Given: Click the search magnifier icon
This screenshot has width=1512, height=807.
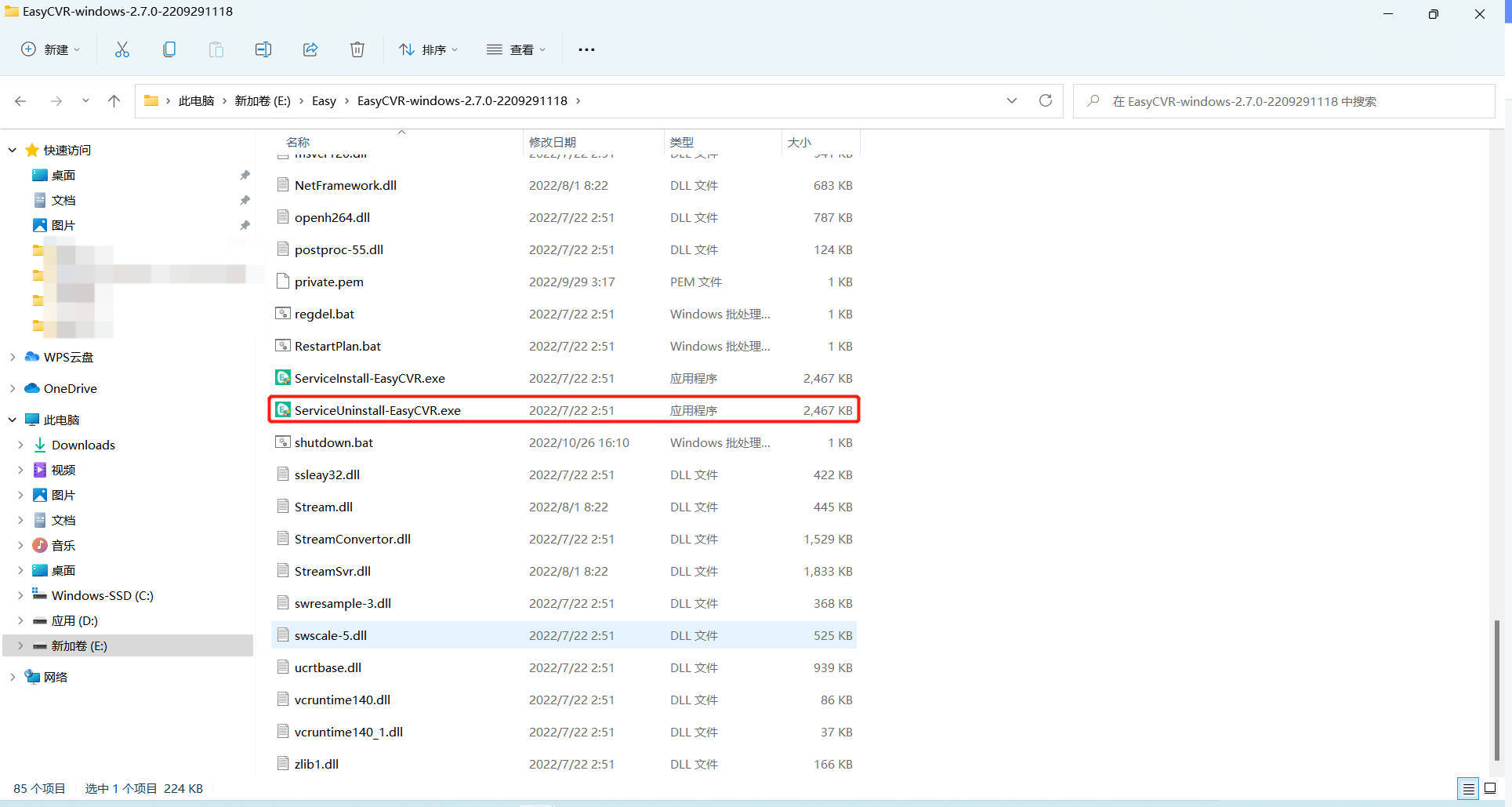Looking at the screenshot, I should [x=1093, y=101].
